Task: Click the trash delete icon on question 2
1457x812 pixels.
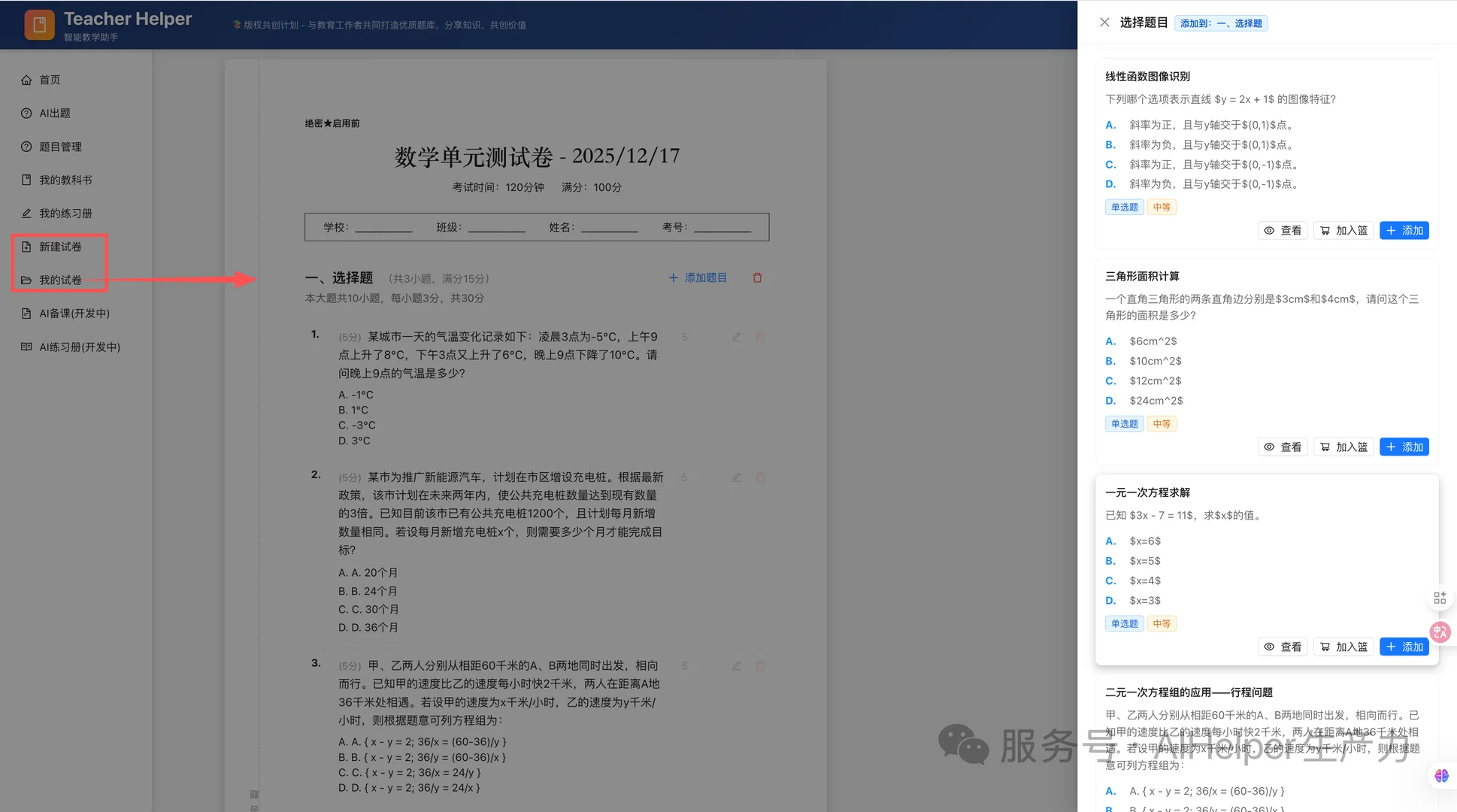Action: [760, 477]
